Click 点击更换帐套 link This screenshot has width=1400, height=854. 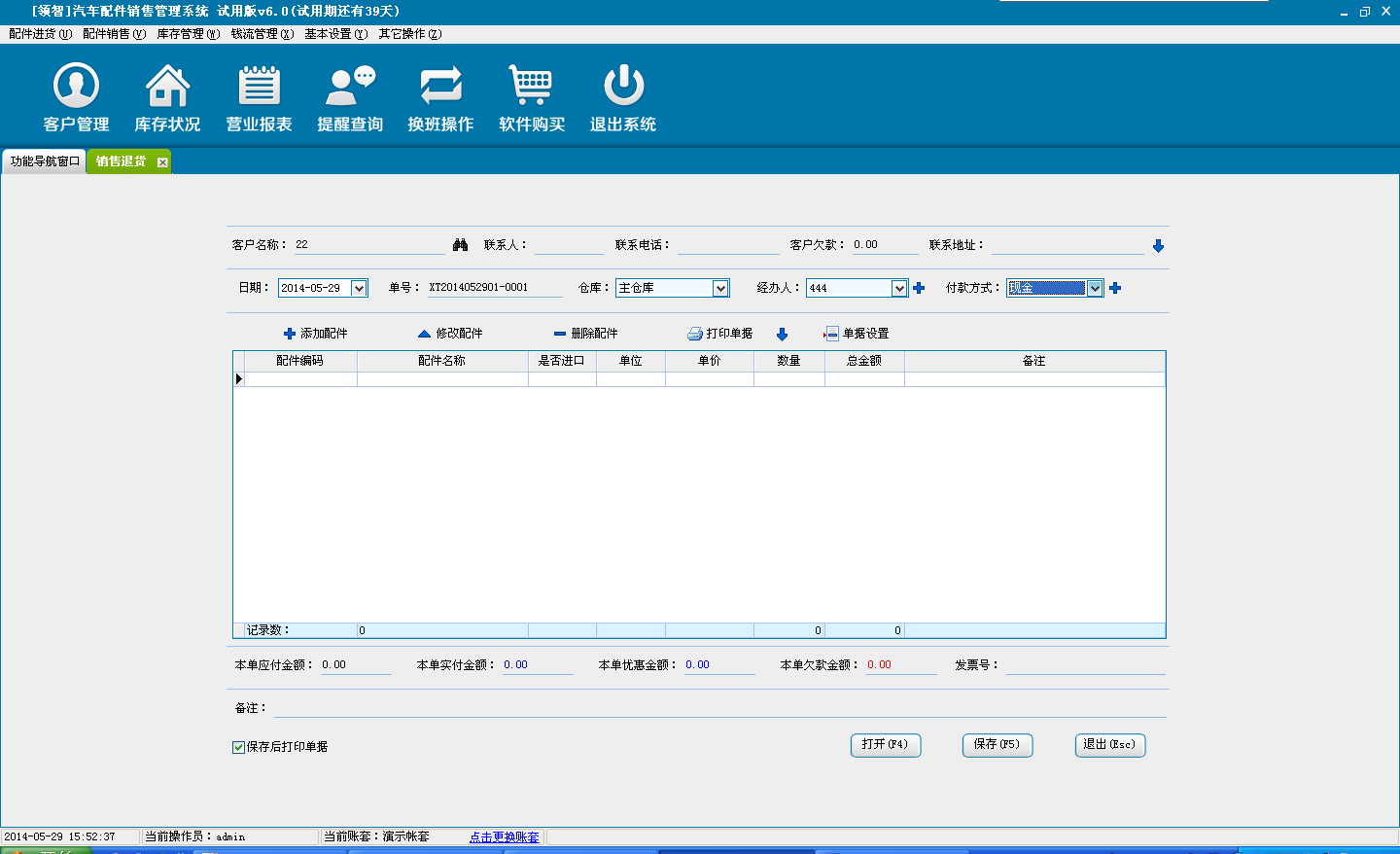point(504,837)
